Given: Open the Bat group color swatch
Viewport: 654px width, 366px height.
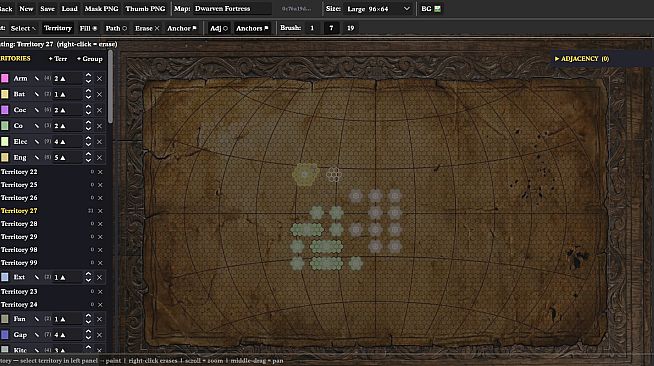Looking at the screenshot, I should pyautogui.click(x=5, y=94).
